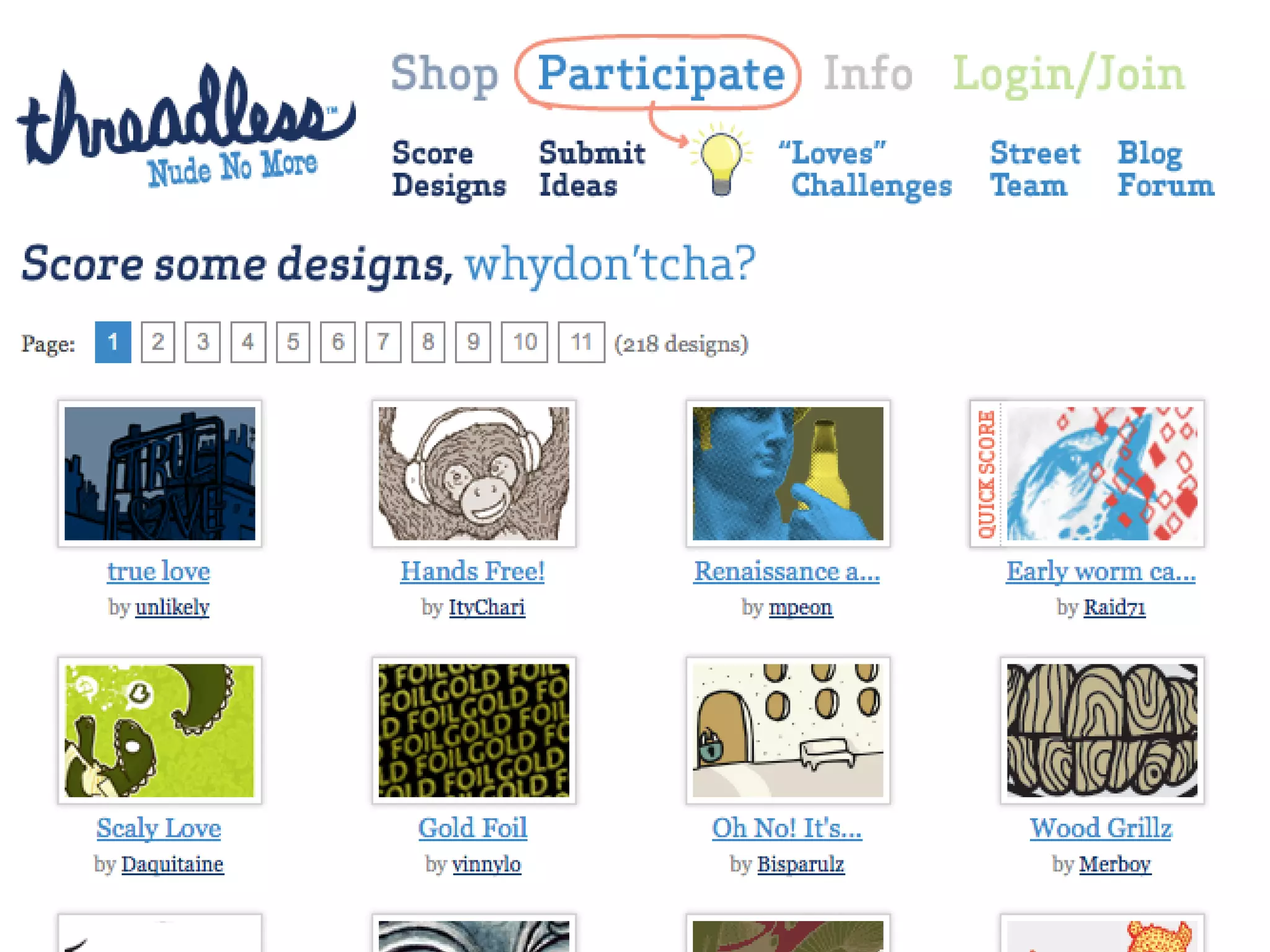Open the true love design thumbnail
Screen dimensions: 1270x952
pyautogui.click(x=160, y=474)
